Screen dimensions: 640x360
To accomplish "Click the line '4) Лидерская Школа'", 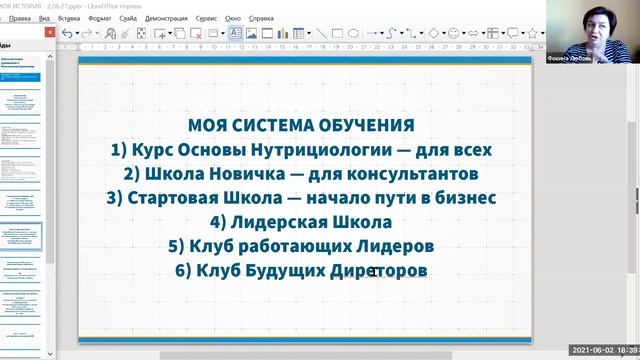I will click(301, 222).
